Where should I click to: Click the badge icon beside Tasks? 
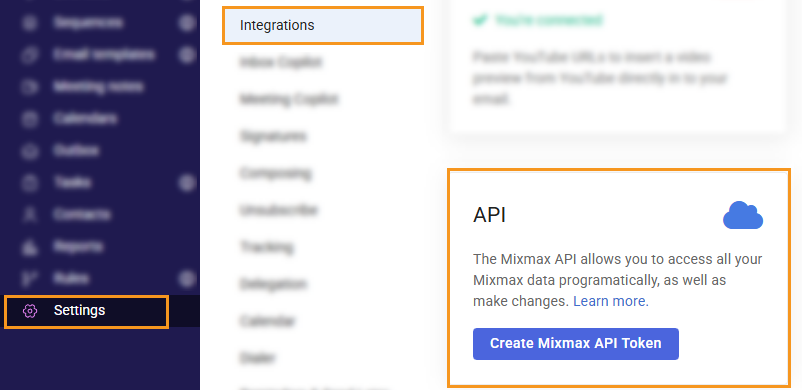[x=188, y=182]
